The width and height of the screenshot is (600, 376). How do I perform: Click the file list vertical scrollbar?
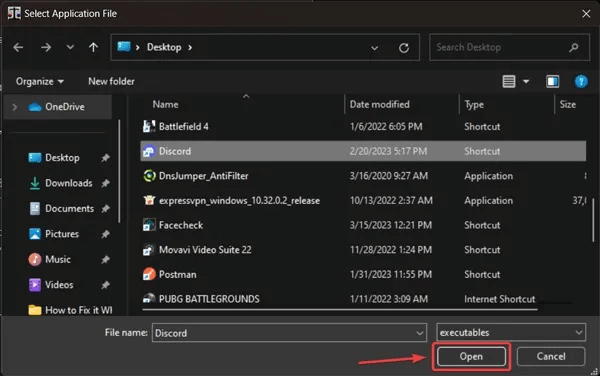(593, 220)
